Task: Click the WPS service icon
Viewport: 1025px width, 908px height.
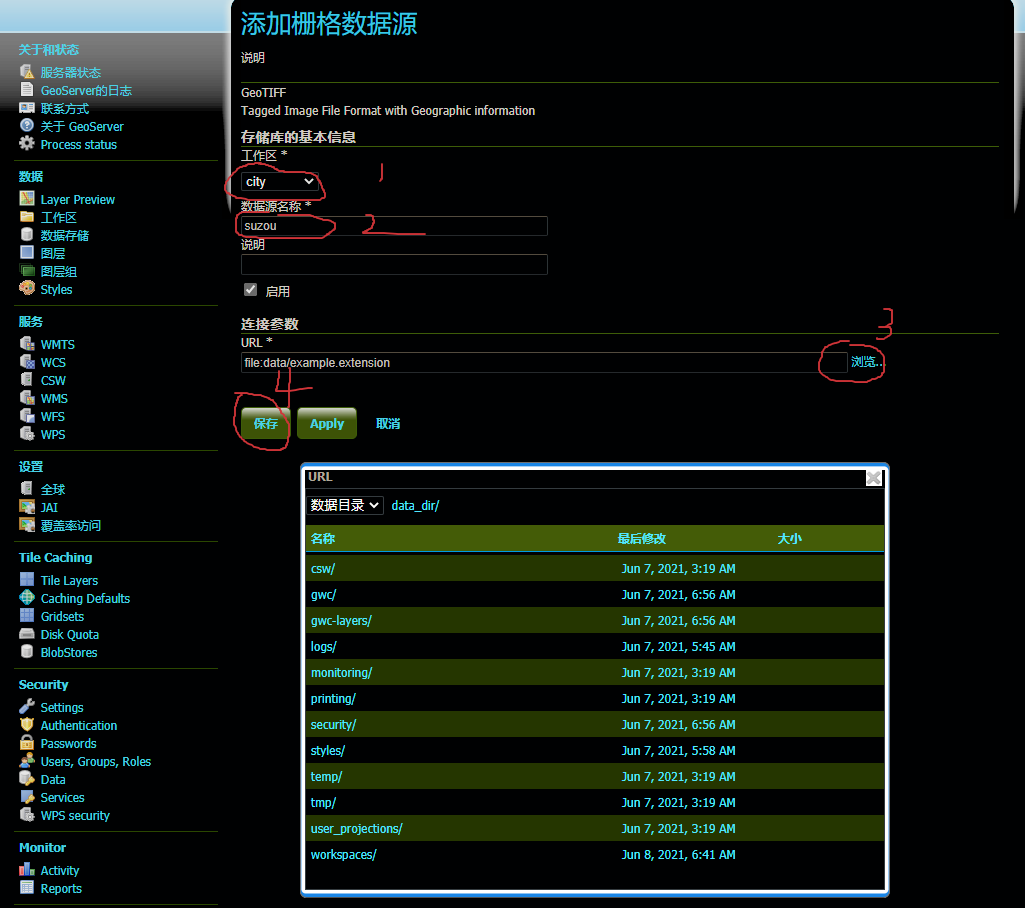Action: (x=27, y=433)
